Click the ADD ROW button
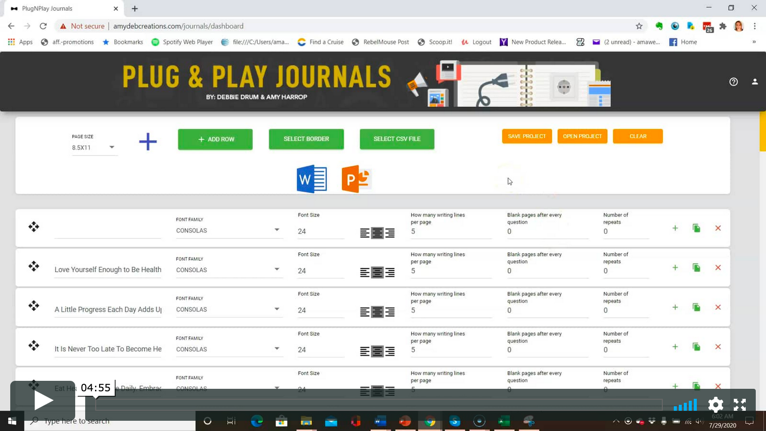Image resolution: width=766 pixels, height=431 pixels. pyautogui.click(x=215, y=139)
